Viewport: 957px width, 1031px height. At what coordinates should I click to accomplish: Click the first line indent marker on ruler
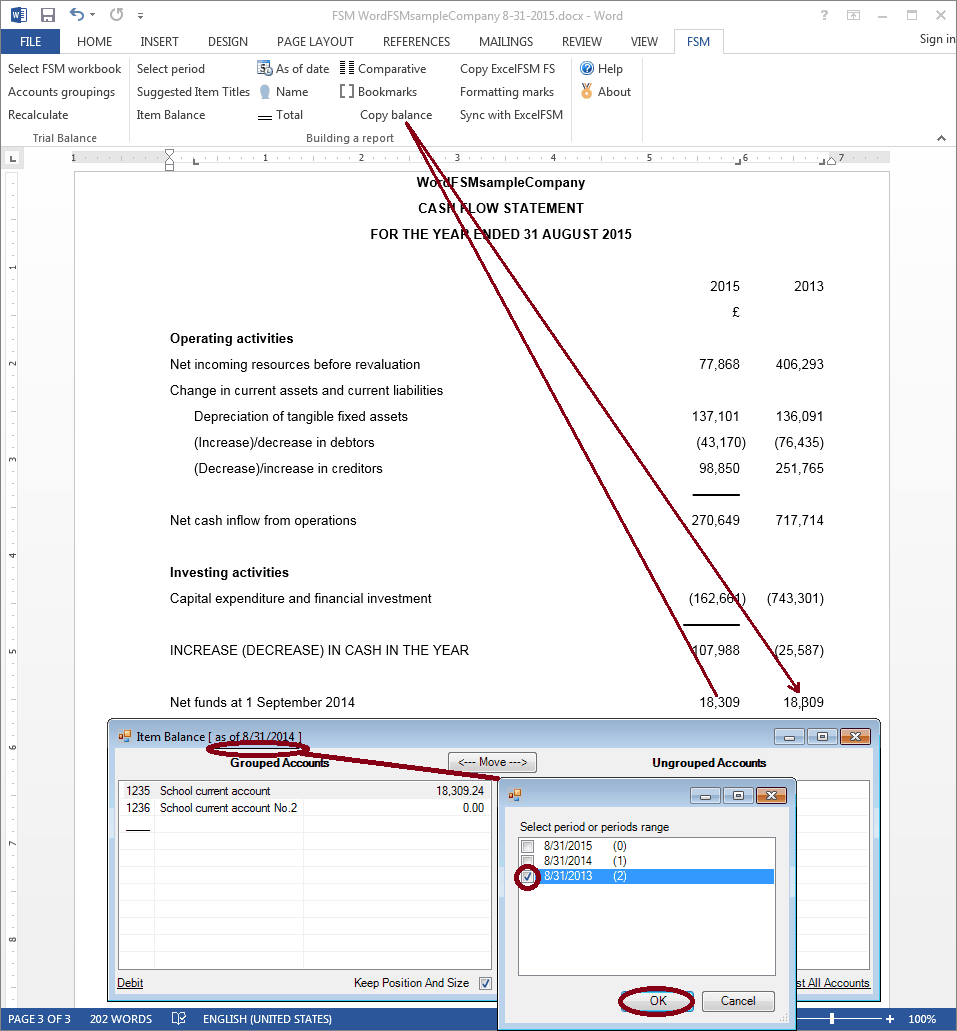click(x=169, y=154)
